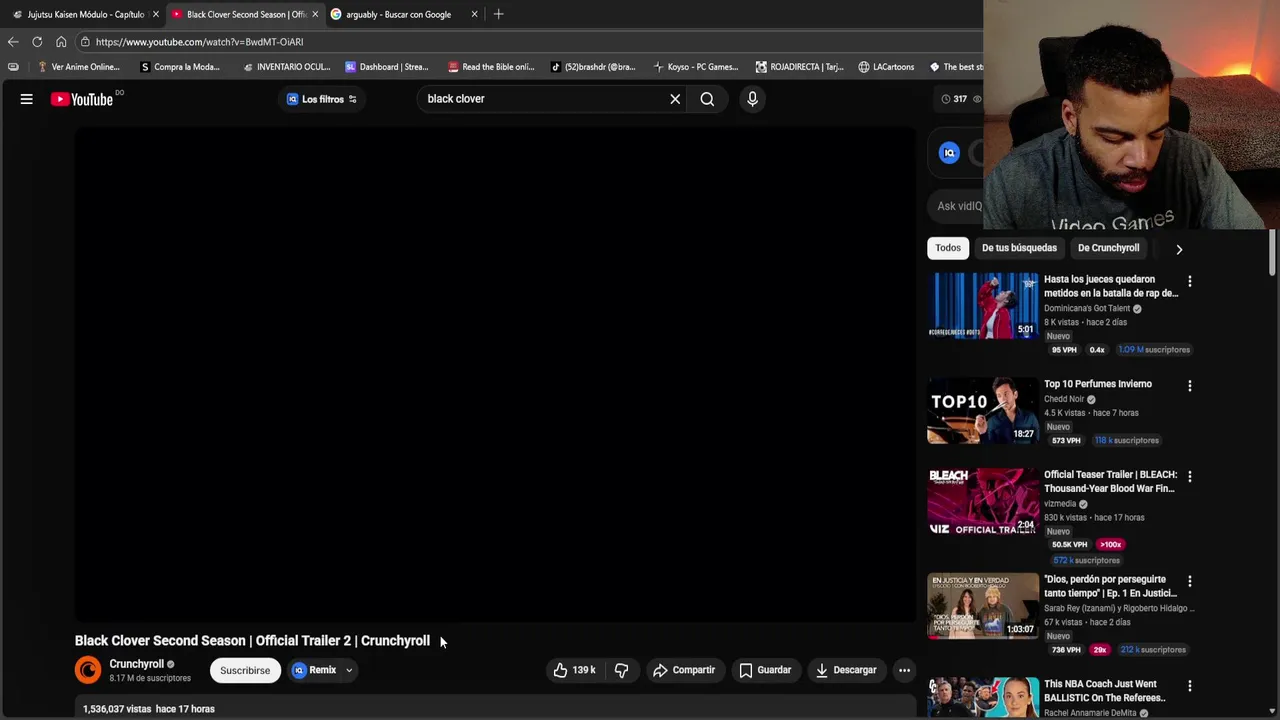Open options for 'Hasta los jueces' video
The image size is (1280, 720).
(1189, 281)
